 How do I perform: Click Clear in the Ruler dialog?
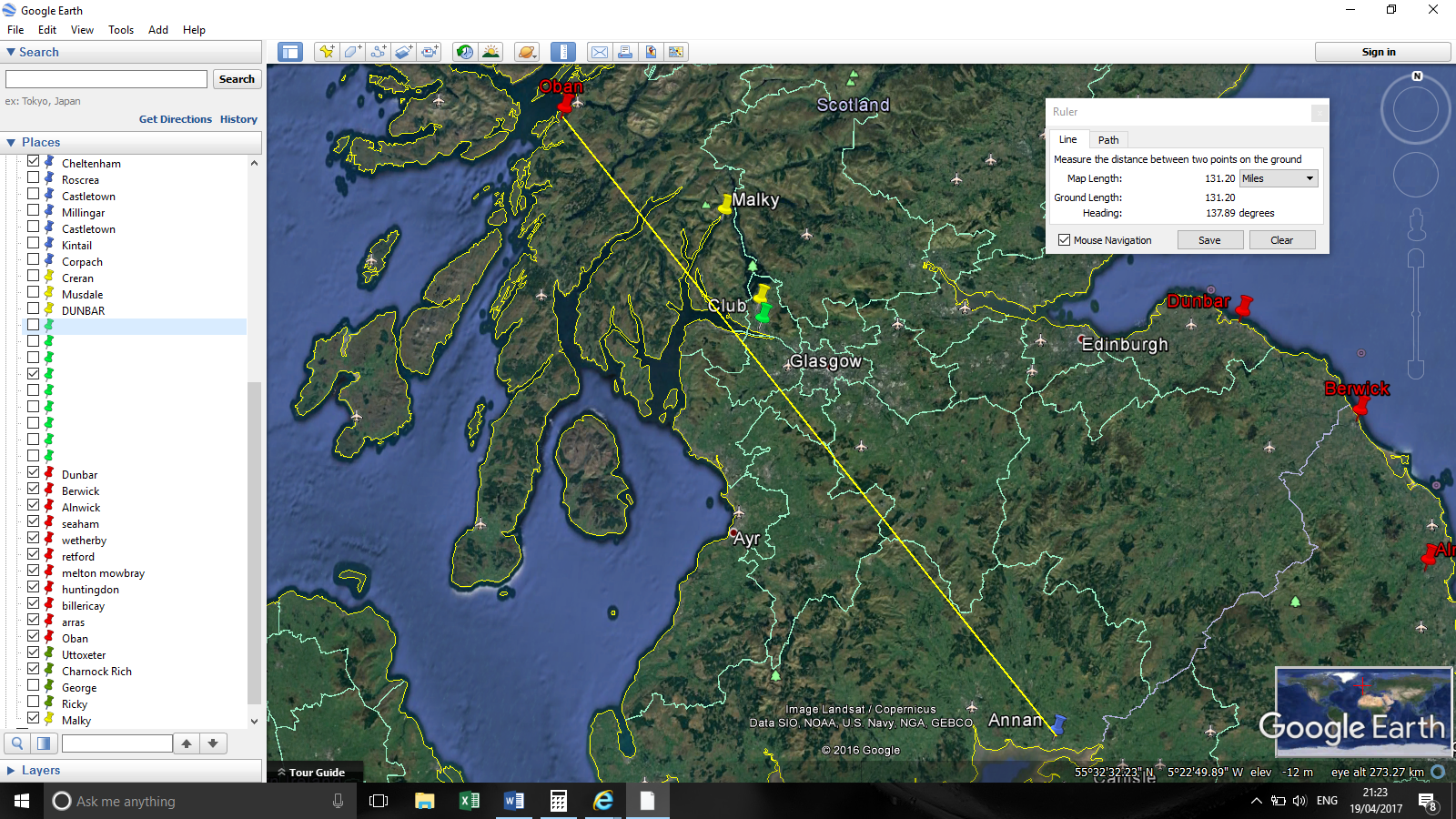[1282, 240]
